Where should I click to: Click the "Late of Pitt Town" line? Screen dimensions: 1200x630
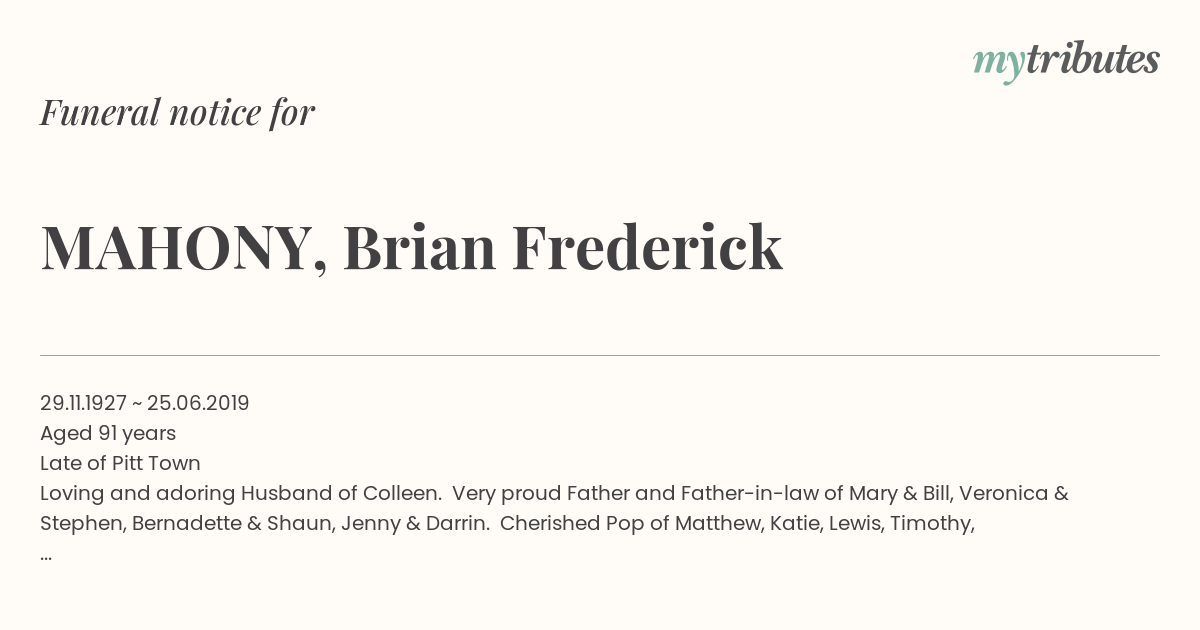120,463
